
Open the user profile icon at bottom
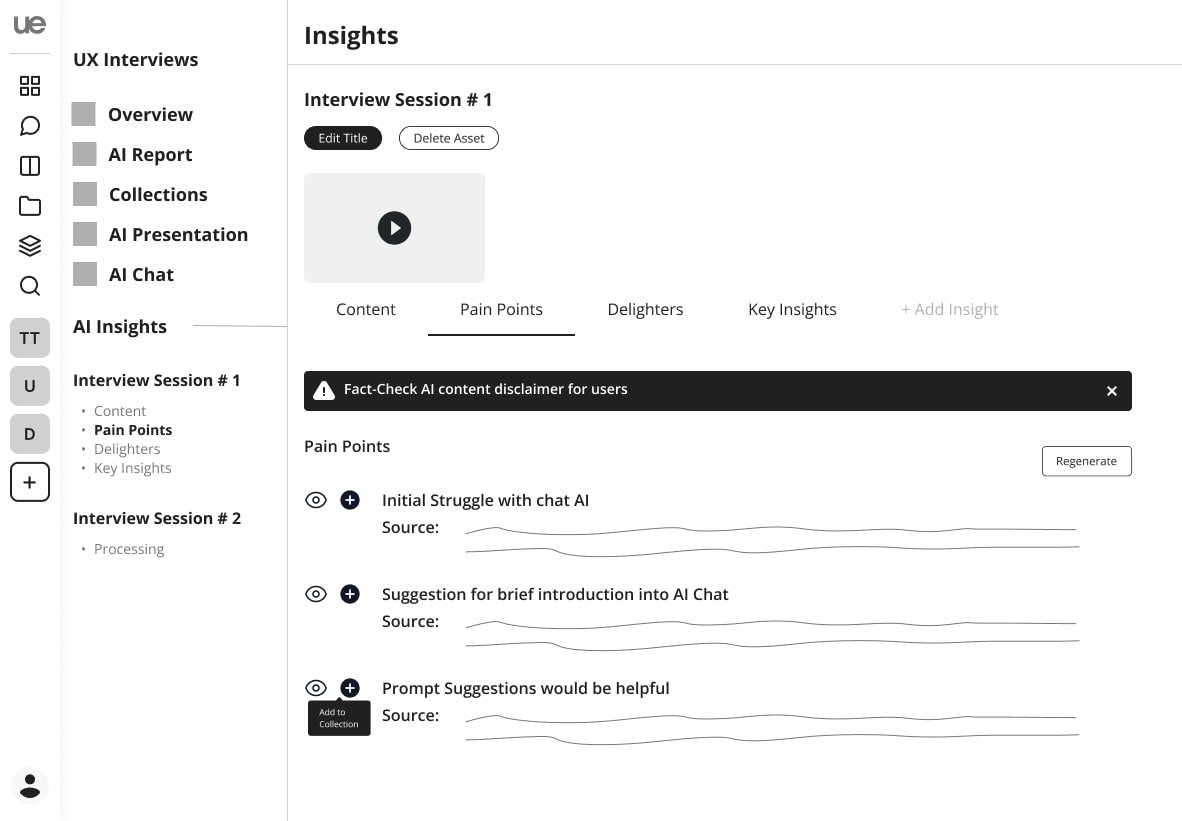pos(30,785)
